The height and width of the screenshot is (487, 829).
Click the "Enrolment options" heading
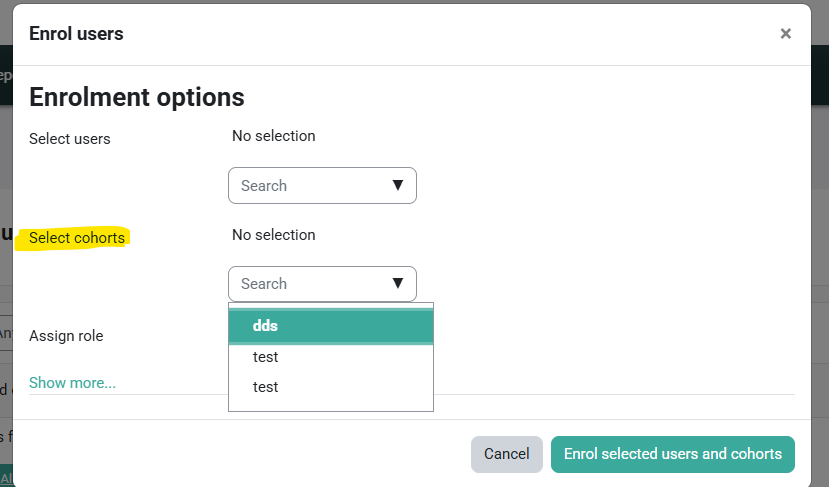click(137, 97)
